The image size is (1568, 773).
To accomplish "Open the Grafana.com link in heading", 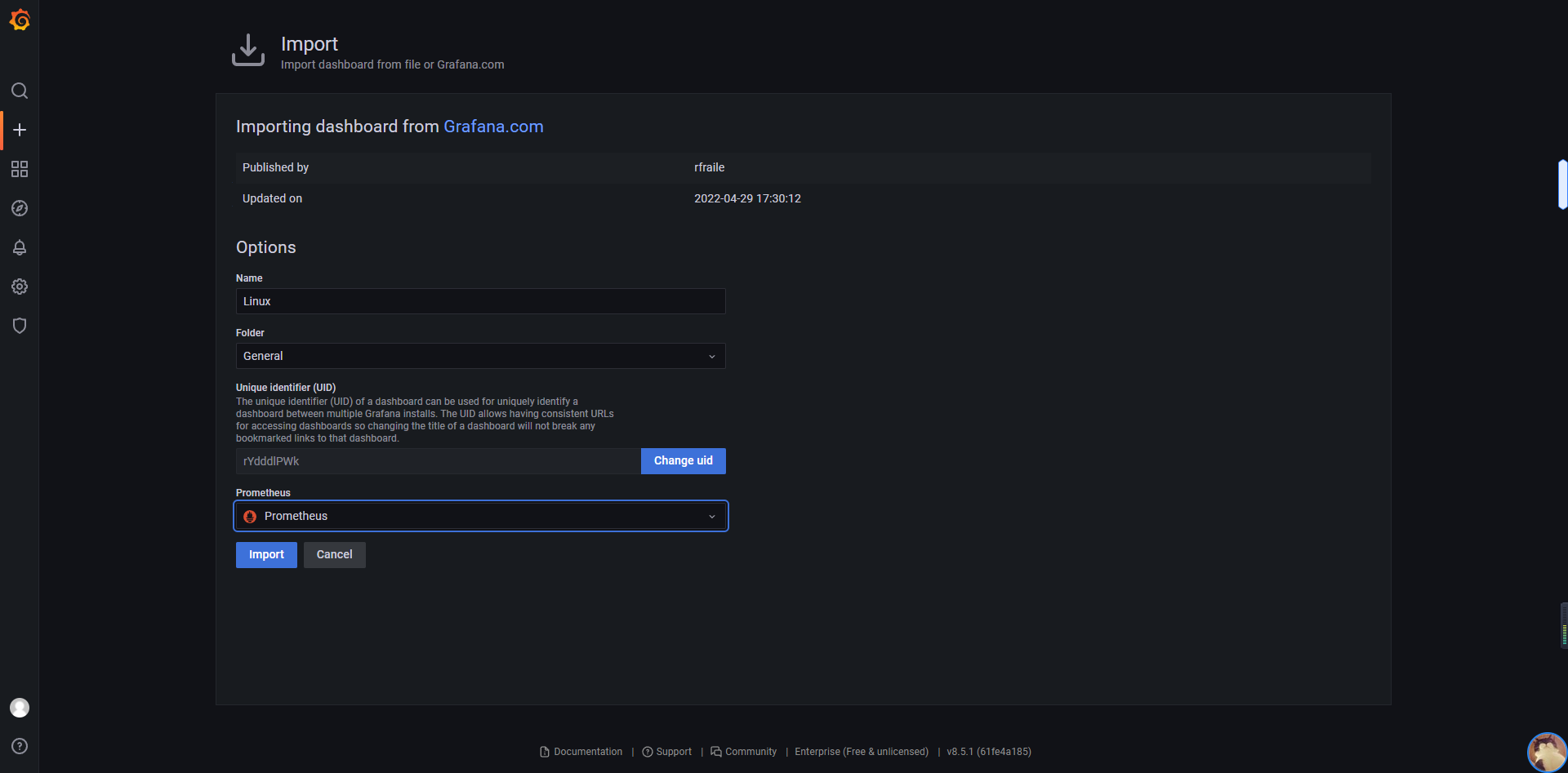I will (x=493, y=127).
